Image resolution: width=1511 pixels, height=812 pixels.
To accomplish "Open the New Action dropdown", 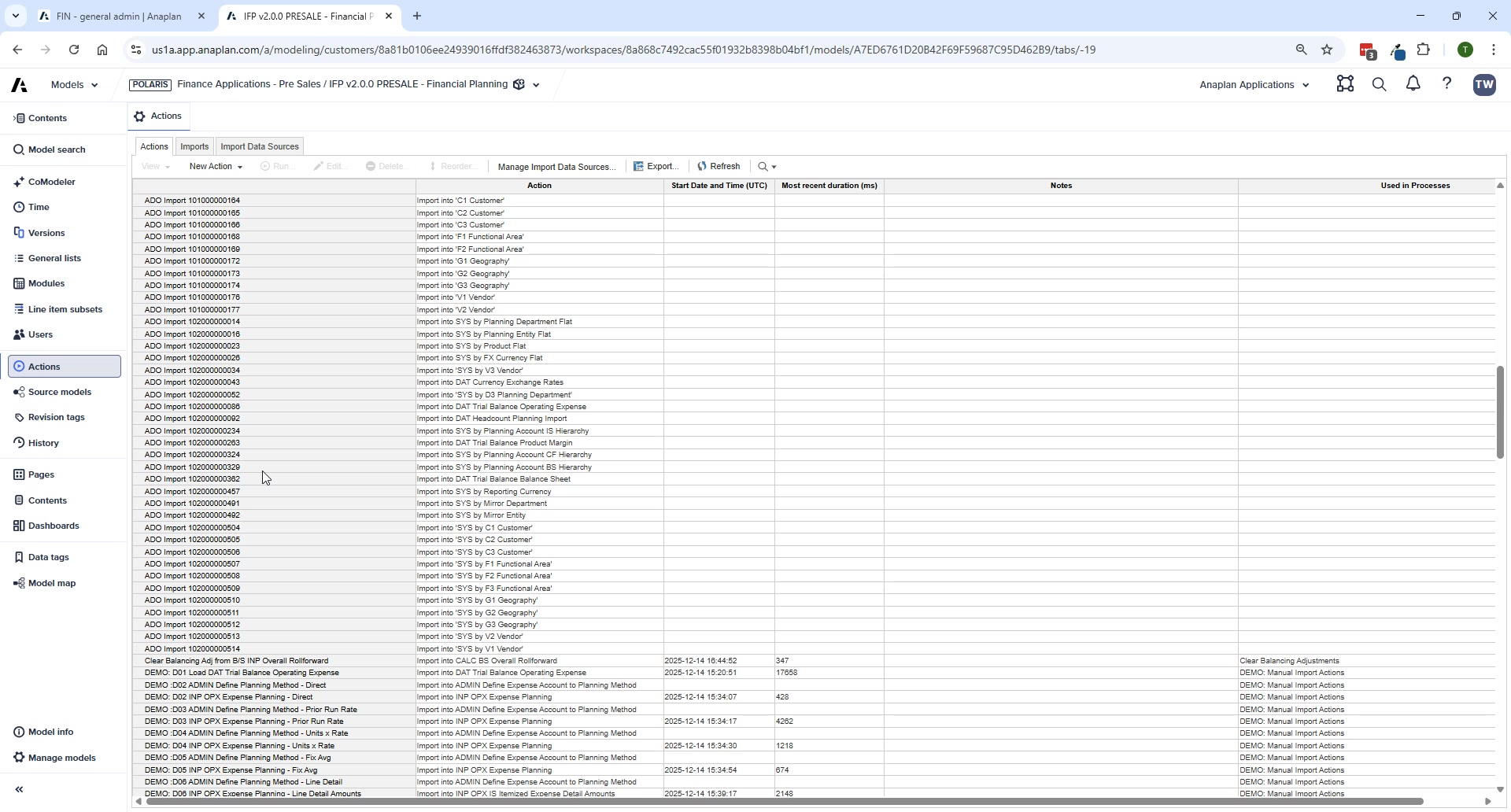I will [215, 166].
